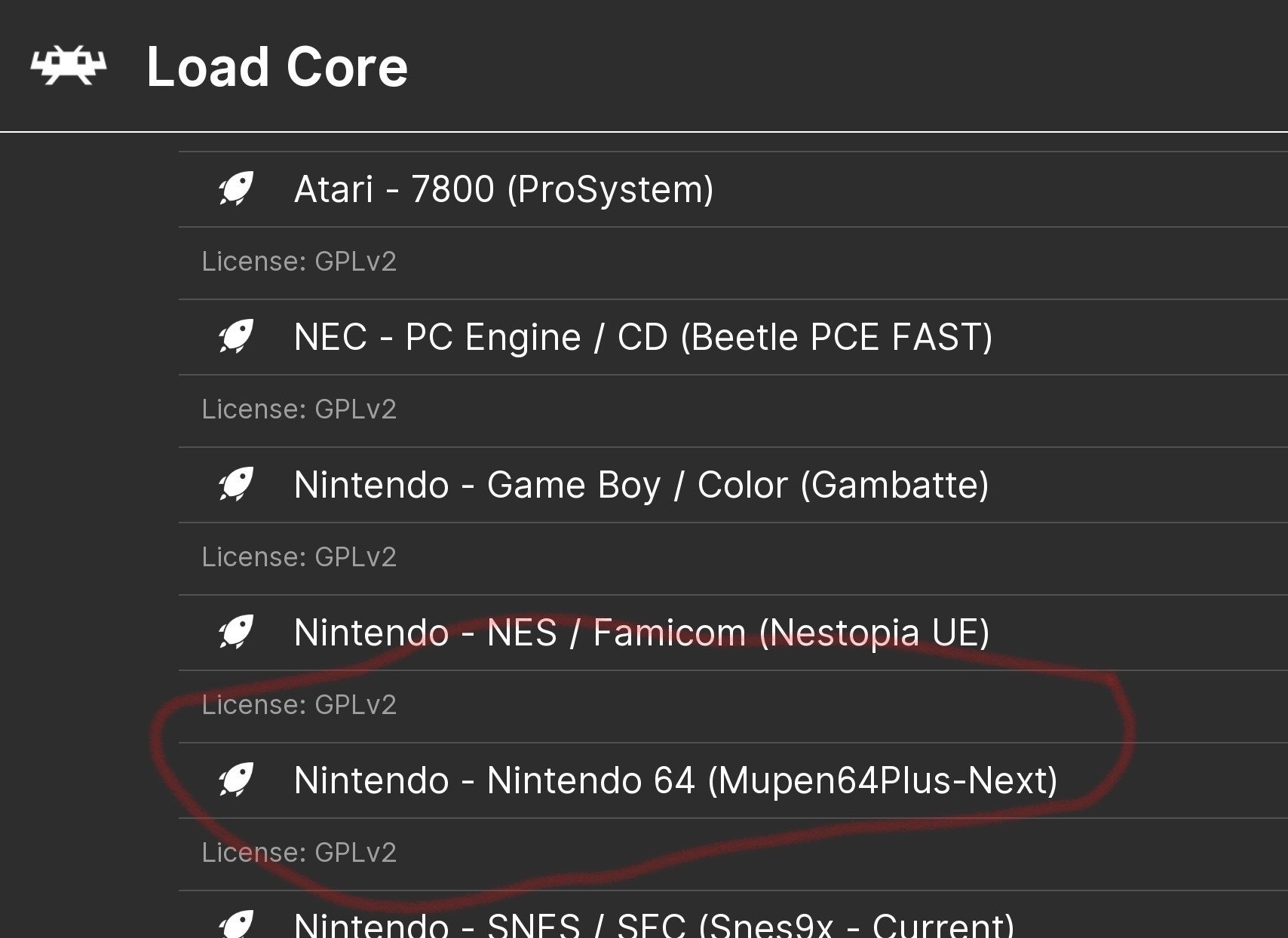
Task: Click the rocket icon beside Game Boy / Color
Action: coord(236,485)
